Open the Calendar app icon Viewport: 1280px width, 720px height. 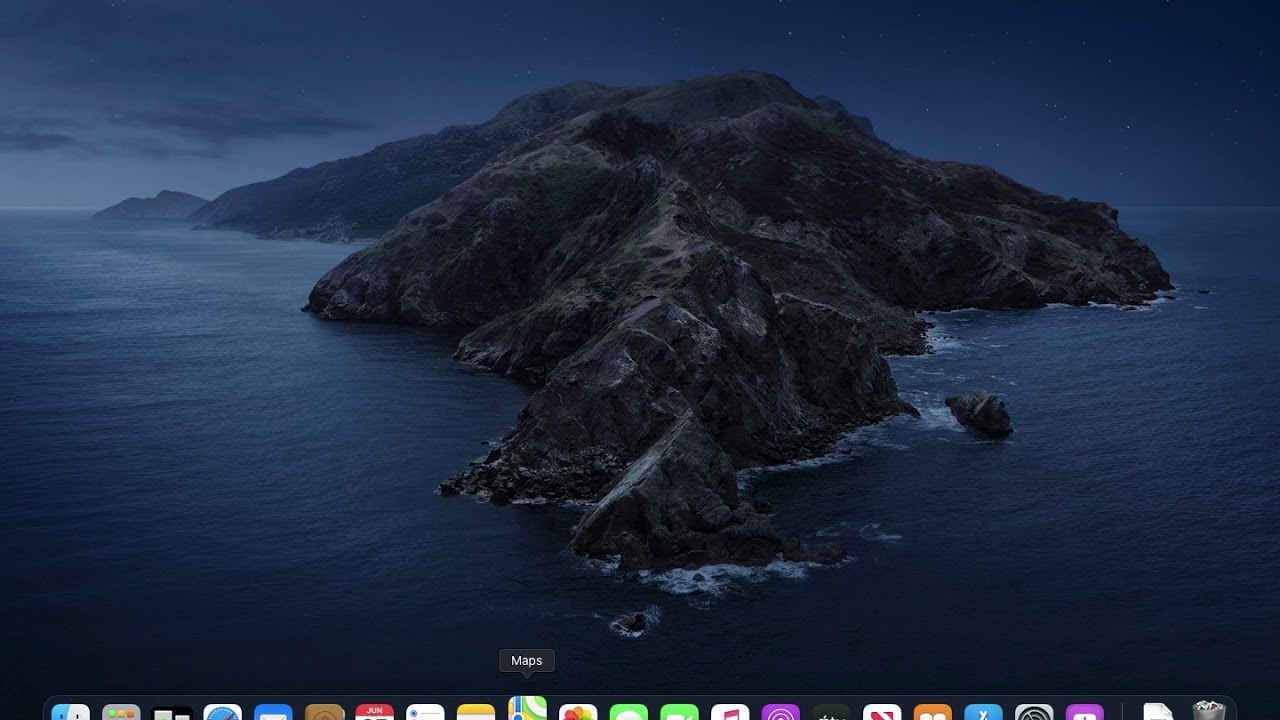[374, 712]
